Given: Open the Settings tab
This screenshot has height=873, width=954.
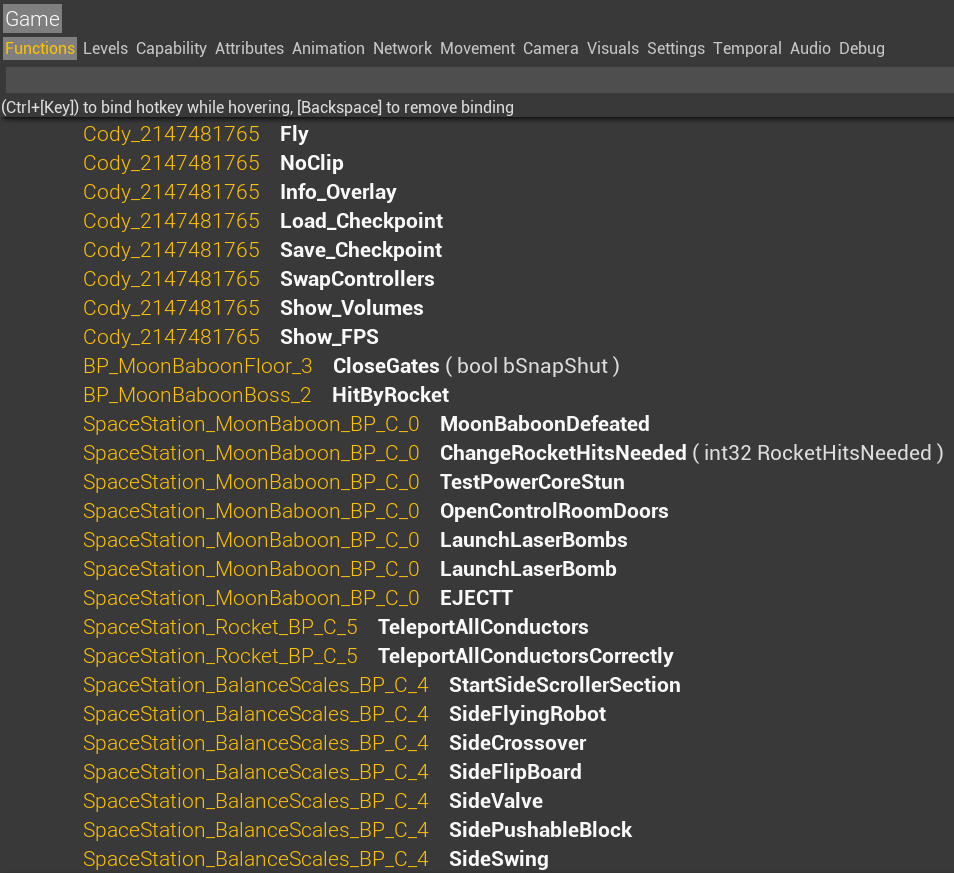Looking at the screenshot, I should (675, 48).
